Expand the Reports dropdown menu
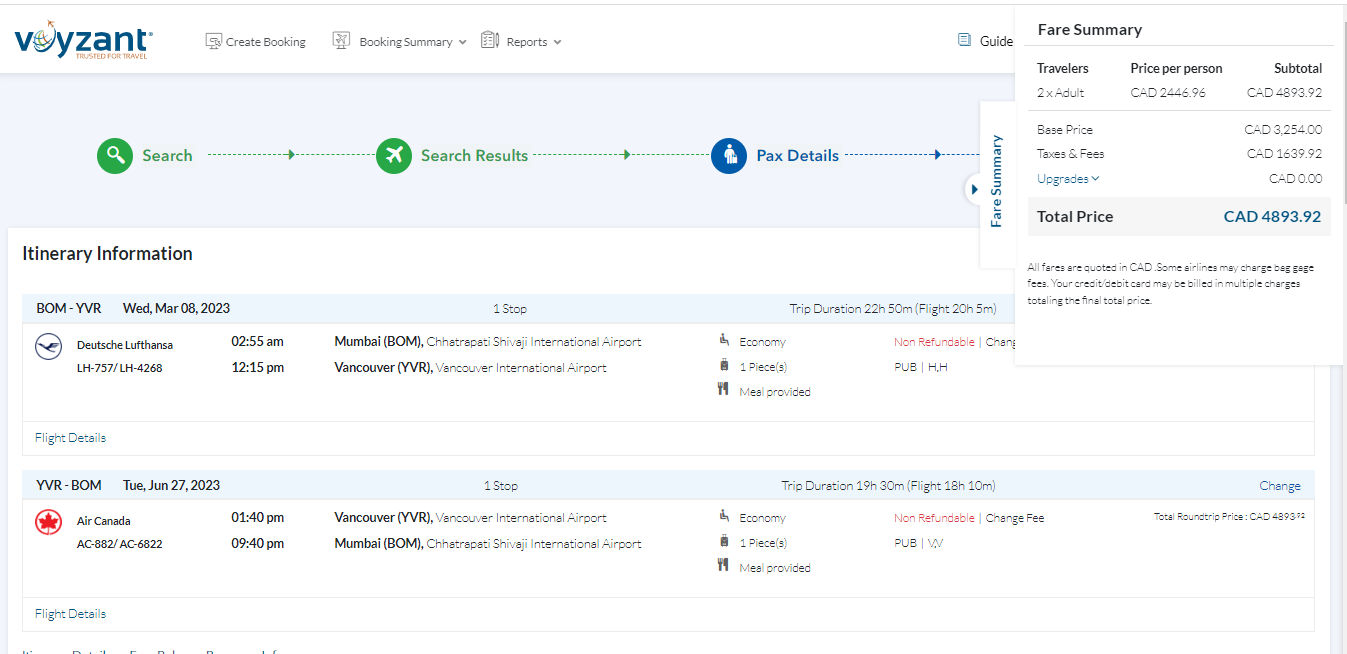This screenshot has height=654, width=1347. click(521, 42)
